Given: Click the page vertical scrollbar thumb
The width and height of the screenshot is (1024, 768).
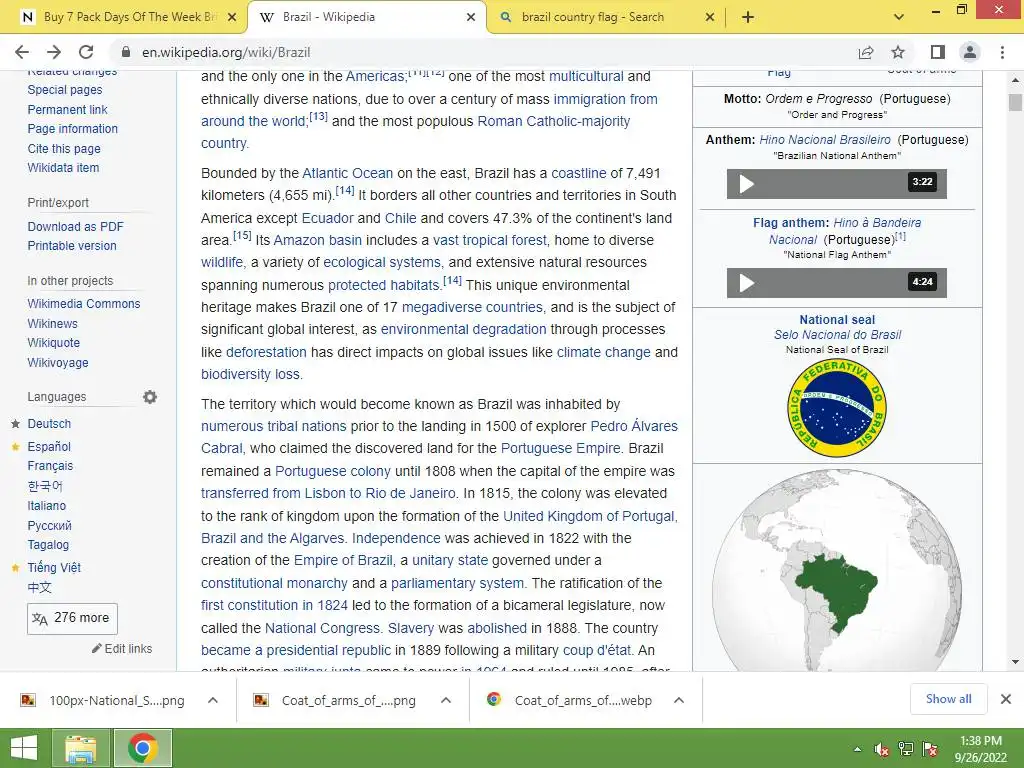Looking at the screenshot, I should click(1015, 103).
